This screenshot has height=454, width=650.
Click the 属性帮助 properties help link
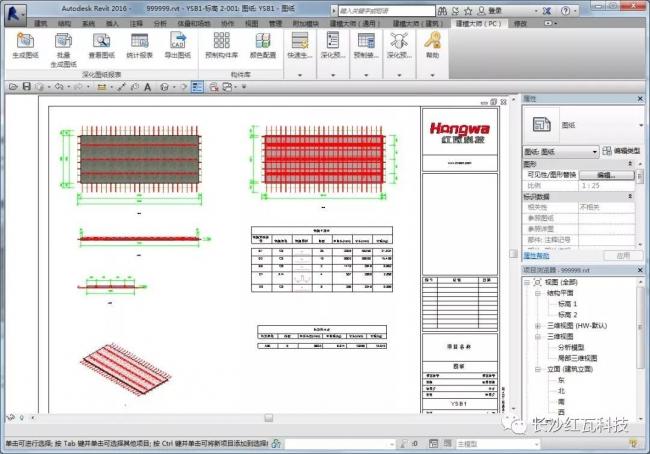[x=536, y=256]
